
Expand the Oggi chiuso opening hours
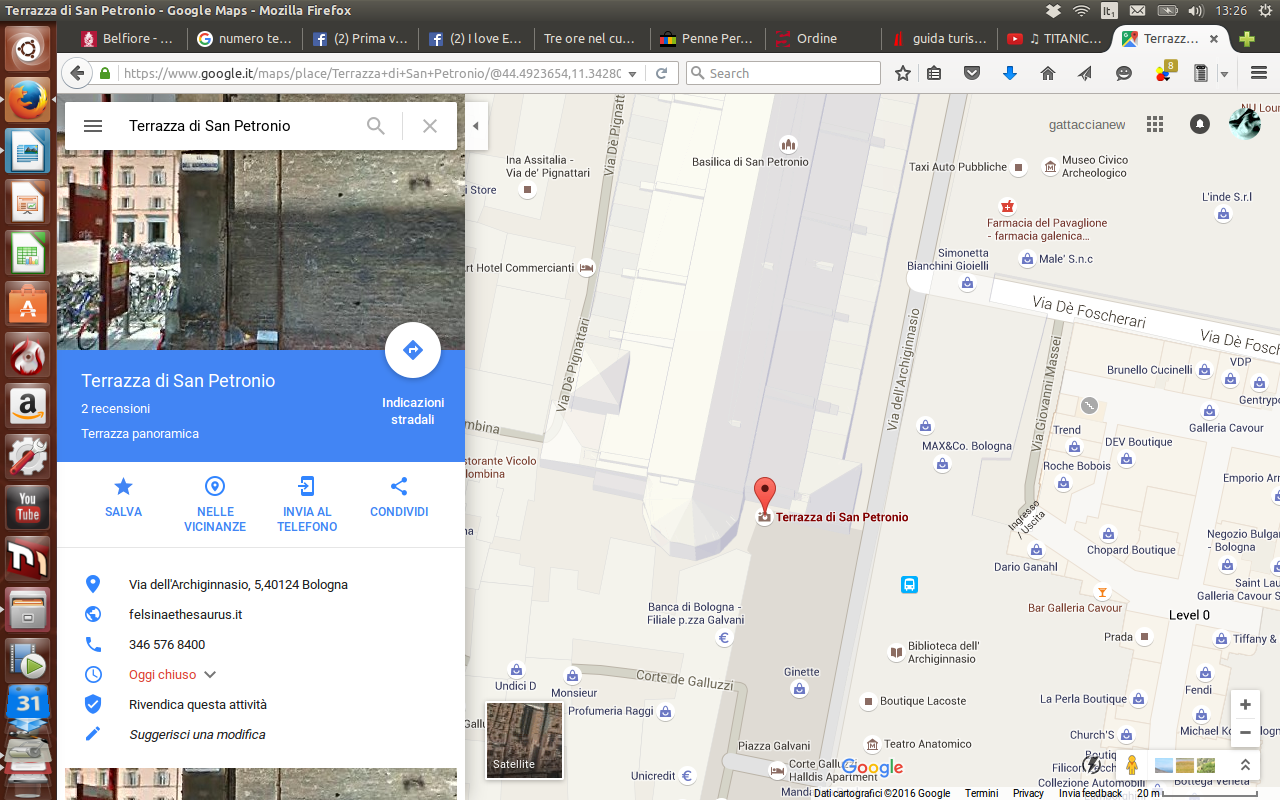[173, 675]
